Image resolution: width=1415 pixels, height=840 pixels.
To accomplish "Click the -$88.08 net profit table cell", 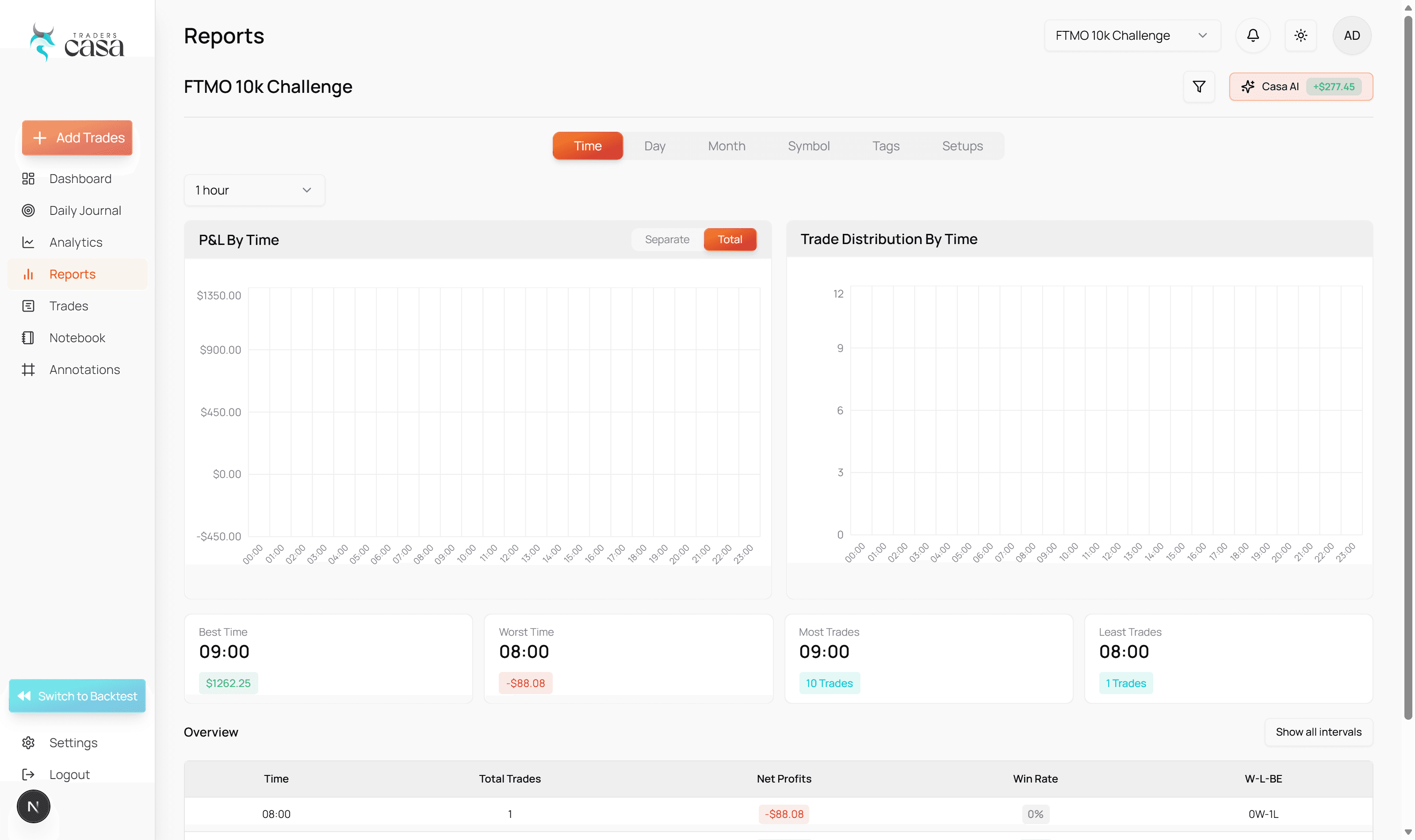I will click(784, 814).
